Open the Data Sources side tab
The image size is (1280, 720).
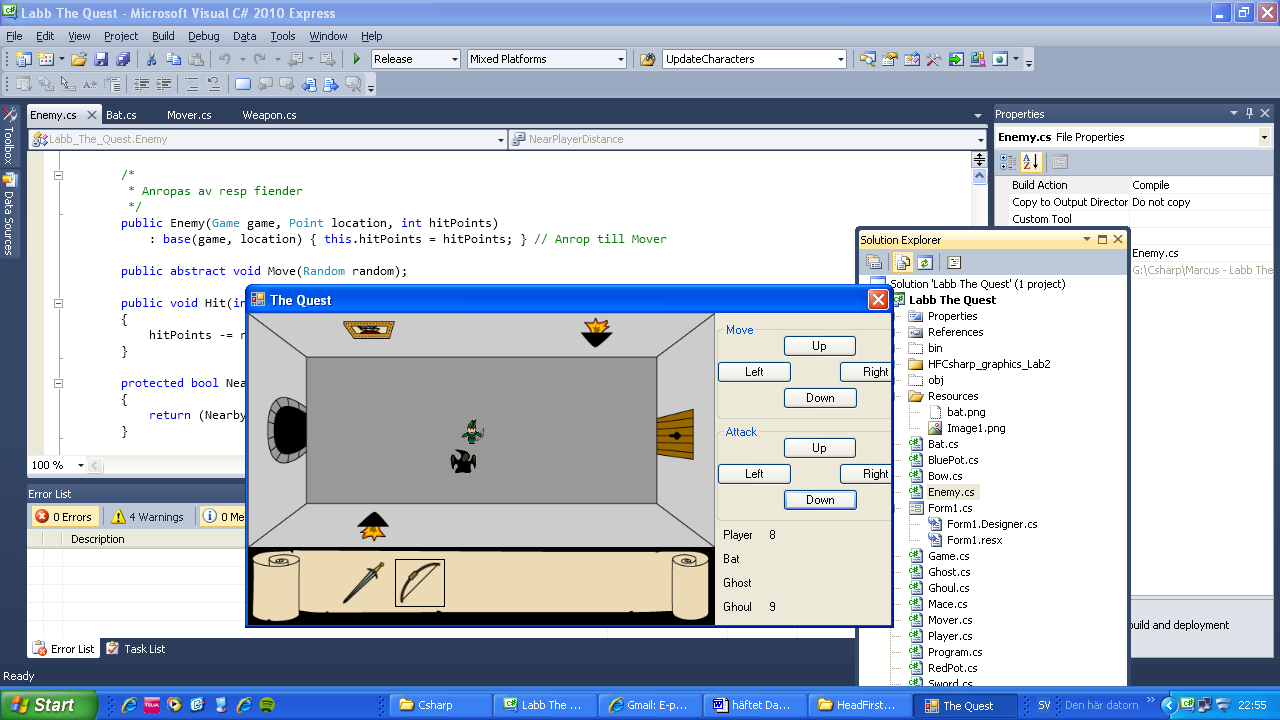(x=9, y=214)
